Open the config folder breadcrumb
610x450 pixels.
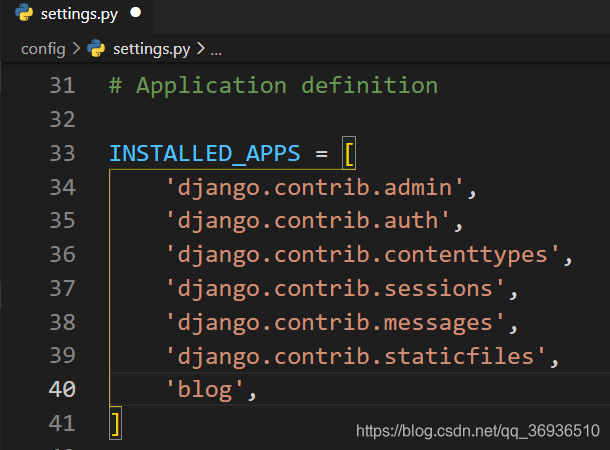[43, 49]
